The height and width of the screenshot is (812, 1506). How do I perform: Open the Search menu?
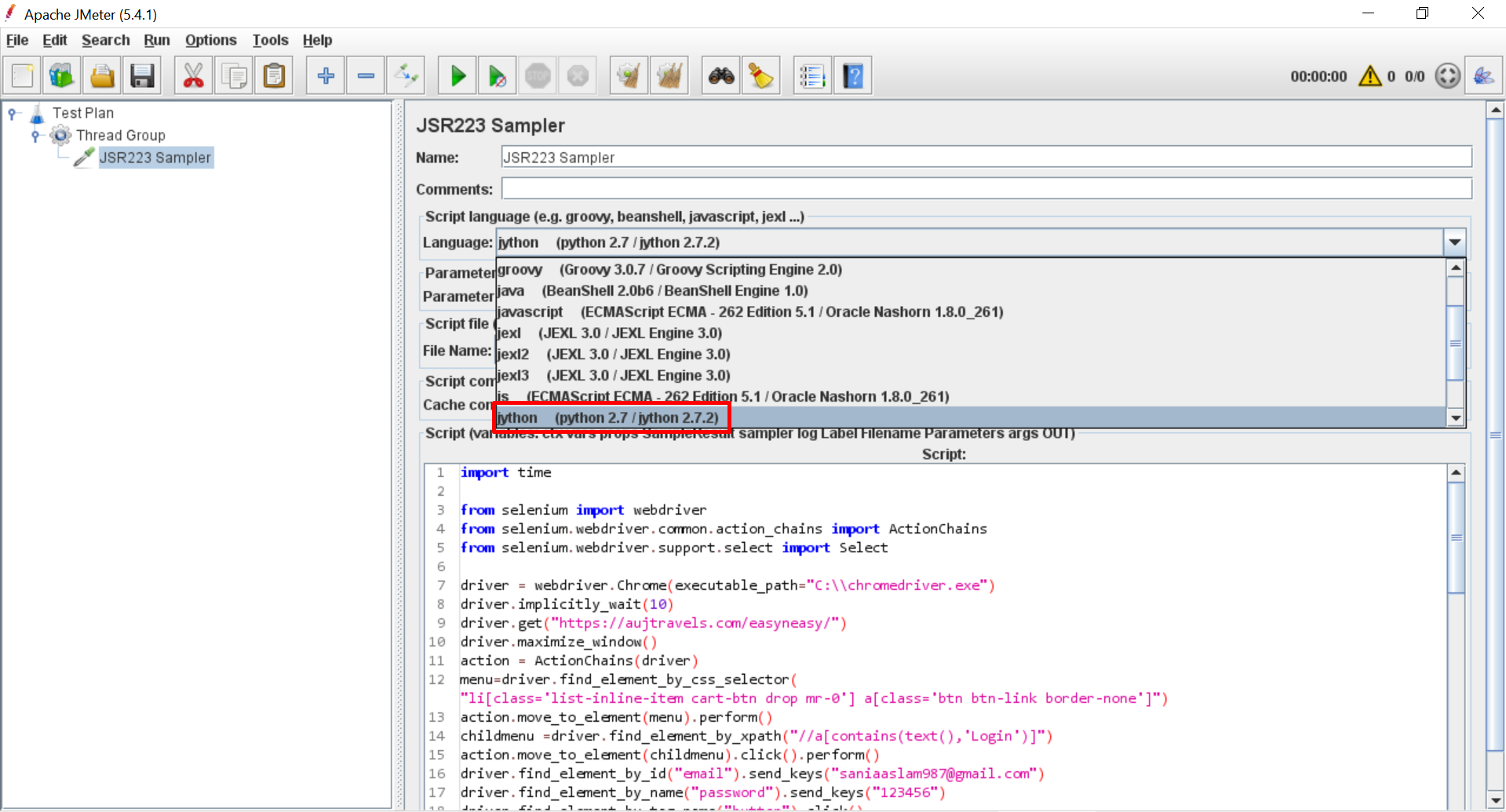tap(106, 40)
